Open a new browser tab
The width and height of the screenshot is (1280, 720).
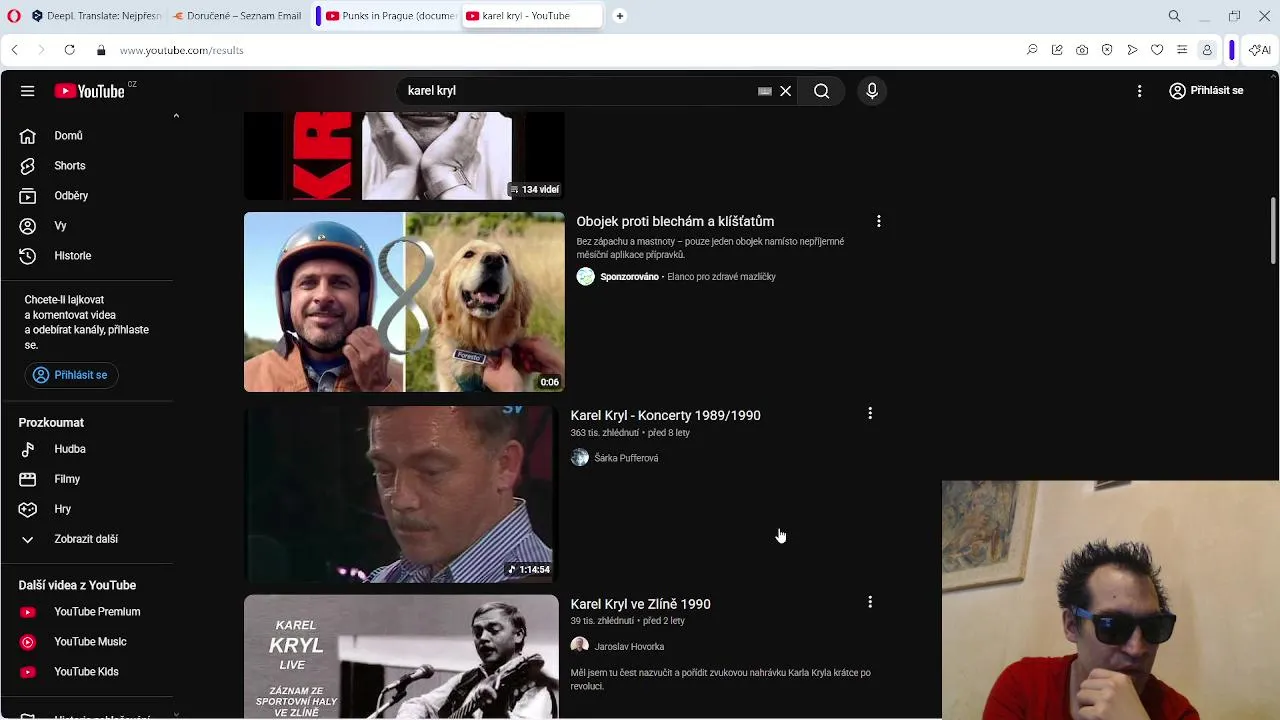[x=620, y=16]
